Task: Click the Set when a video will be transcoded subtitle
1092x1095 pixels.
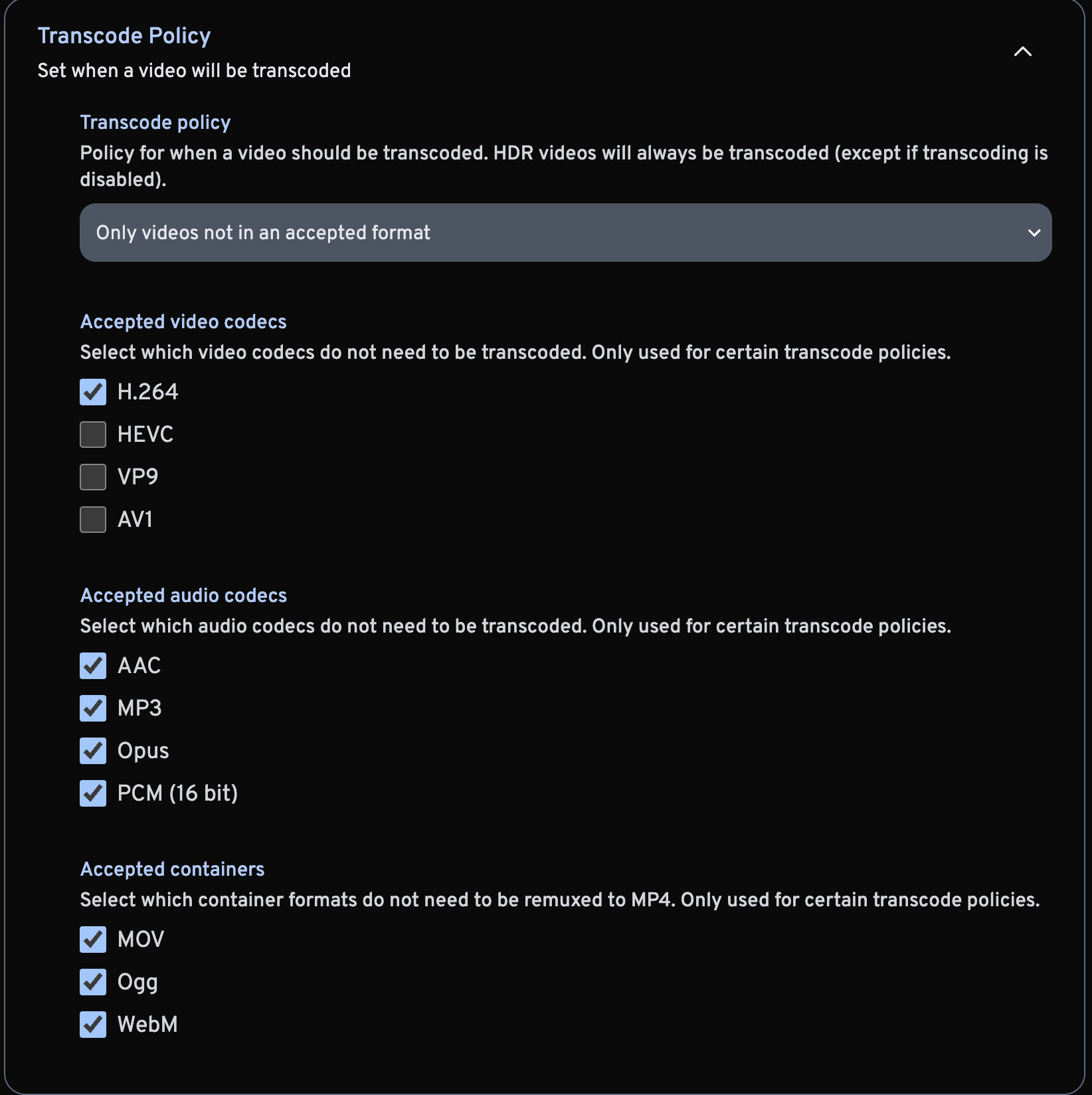Action: (x=194, y=70)
